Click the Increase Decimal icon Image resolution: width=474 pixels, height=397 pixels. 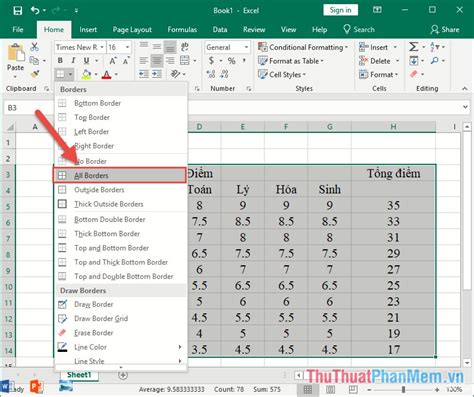[211, 74]
